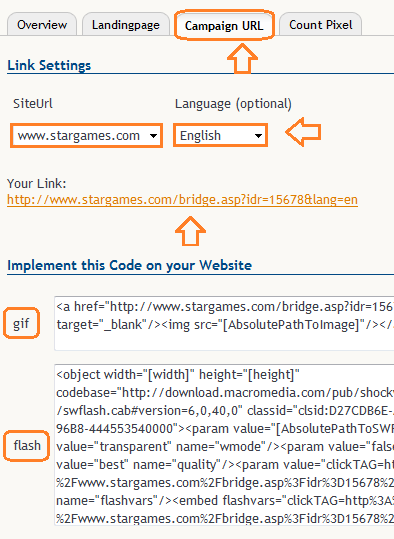Go to the Count Pixel tab
Screen dimensions: 394x539
click(320, 24)
